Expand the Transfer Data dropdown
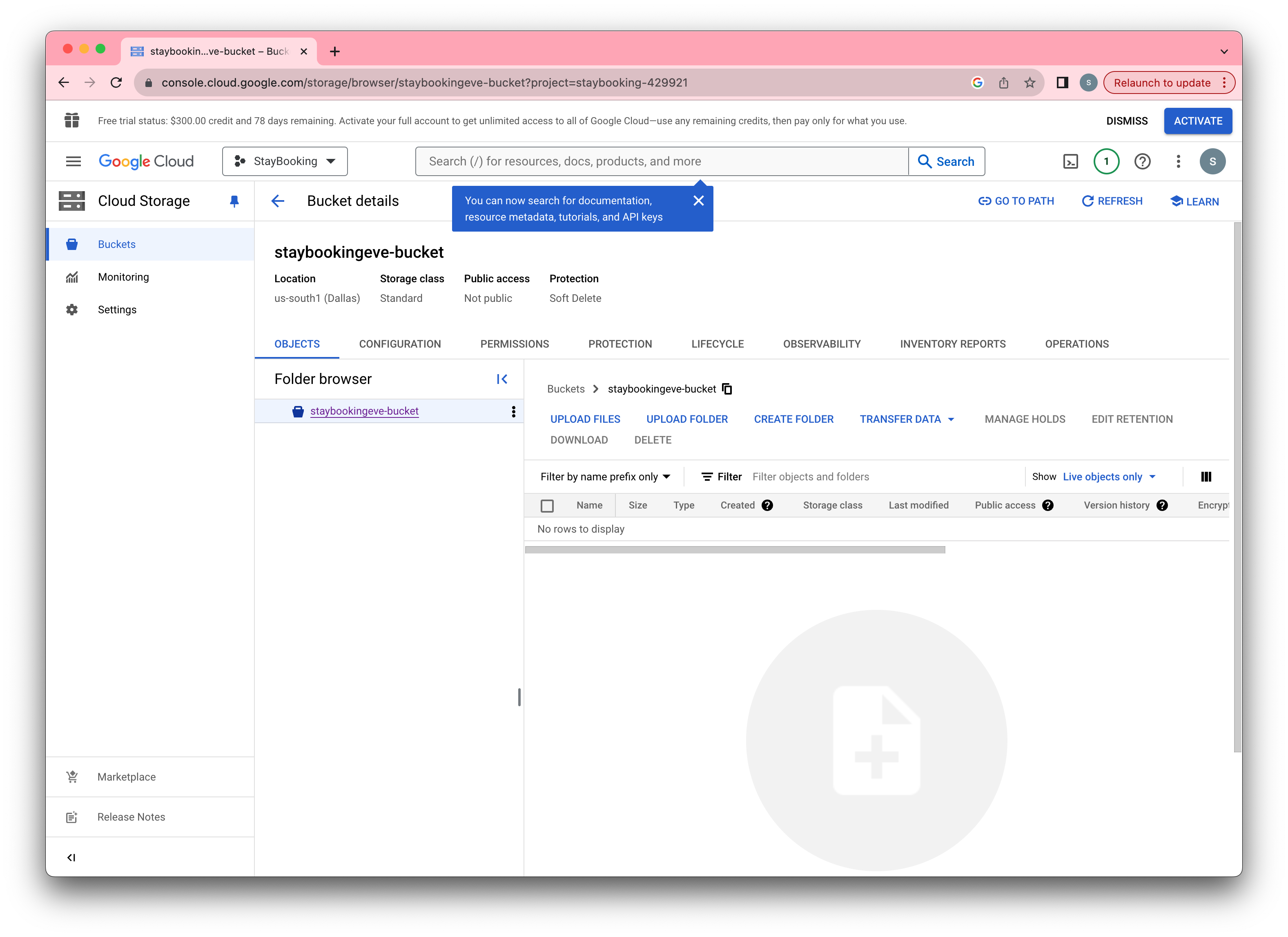The height and width of the screenshot is (937, 1288). 907,419
